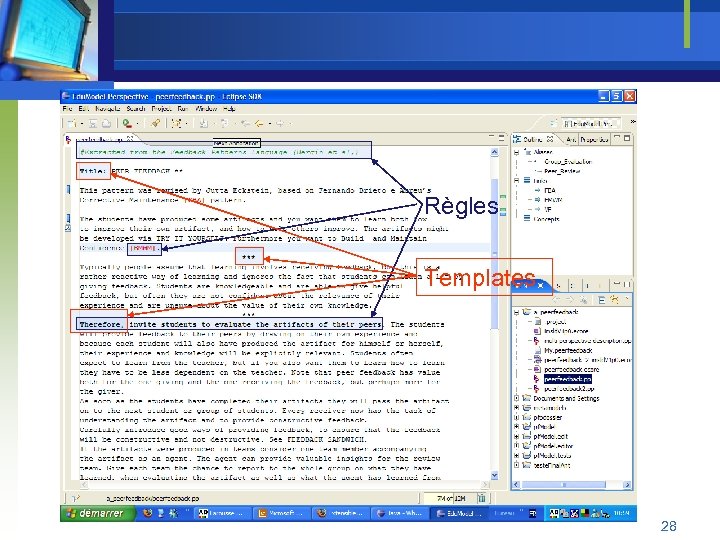Switch to the Microsoft PowerPoint taskbar button
The image size is (720, 540).
pos(281,513)
